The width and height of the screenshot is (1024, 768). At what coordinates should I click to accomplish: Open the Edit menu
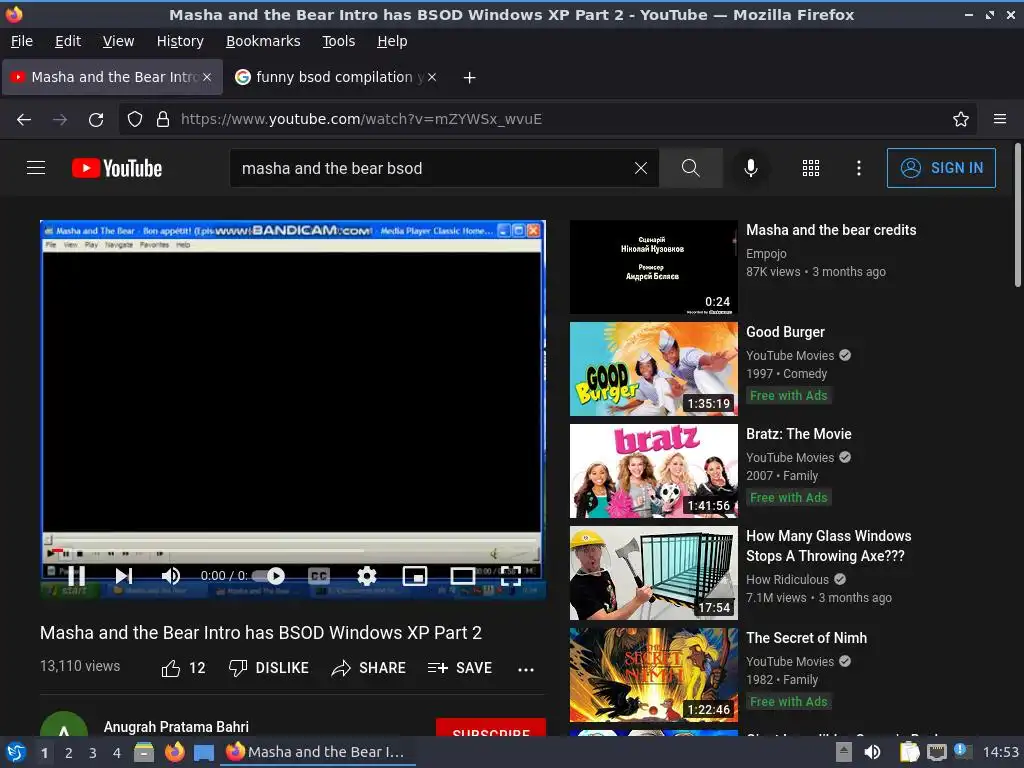[x=68, y=41]
